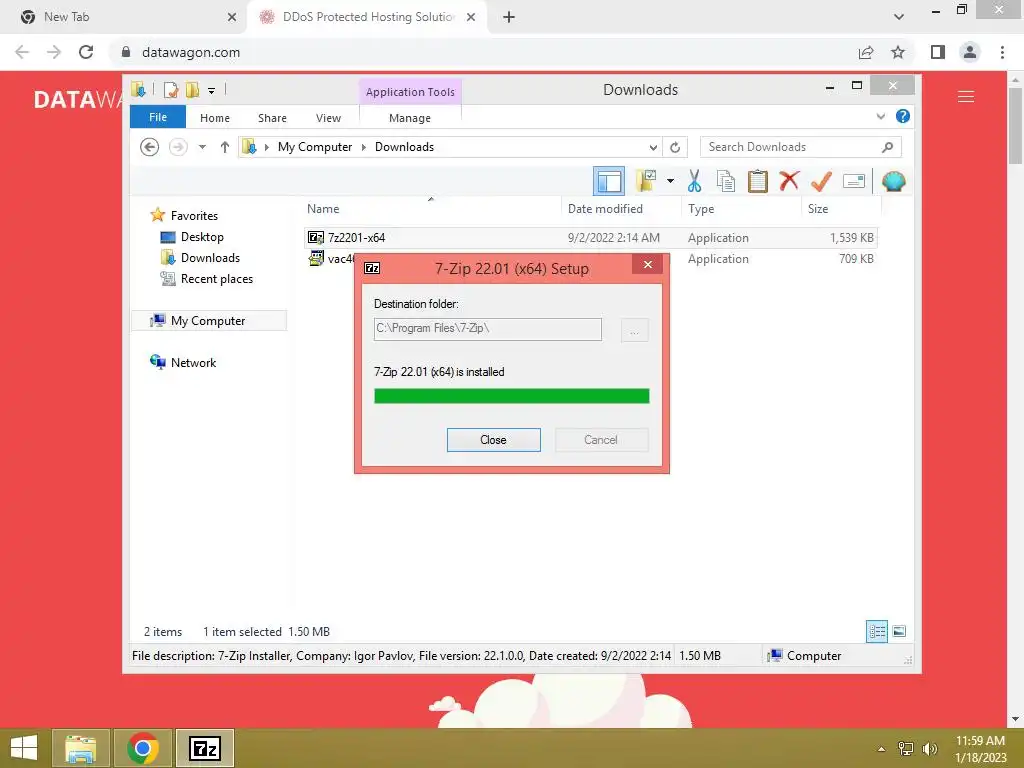Close the 7-Zip Setup dialog with X
The width and height of the screenshot is (1024, 768).
coord(648,264)
